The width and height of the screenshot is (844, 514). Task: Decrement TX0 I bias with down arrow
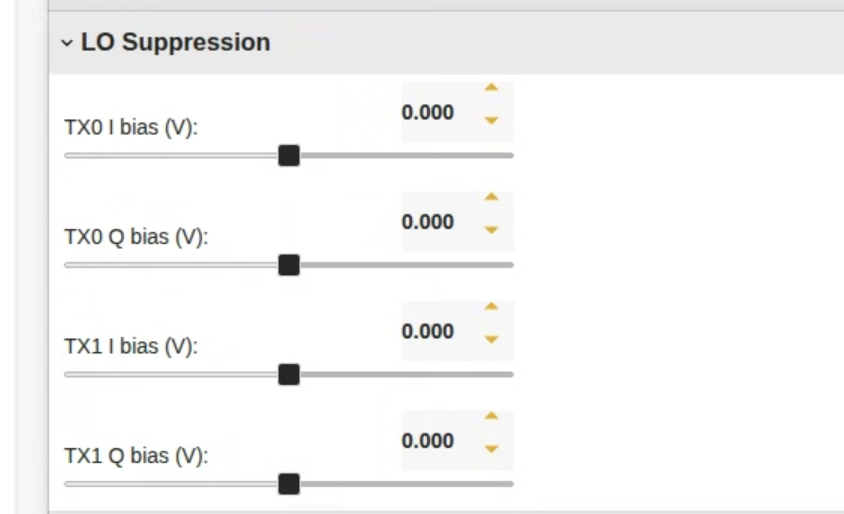(x=490, y=121)
